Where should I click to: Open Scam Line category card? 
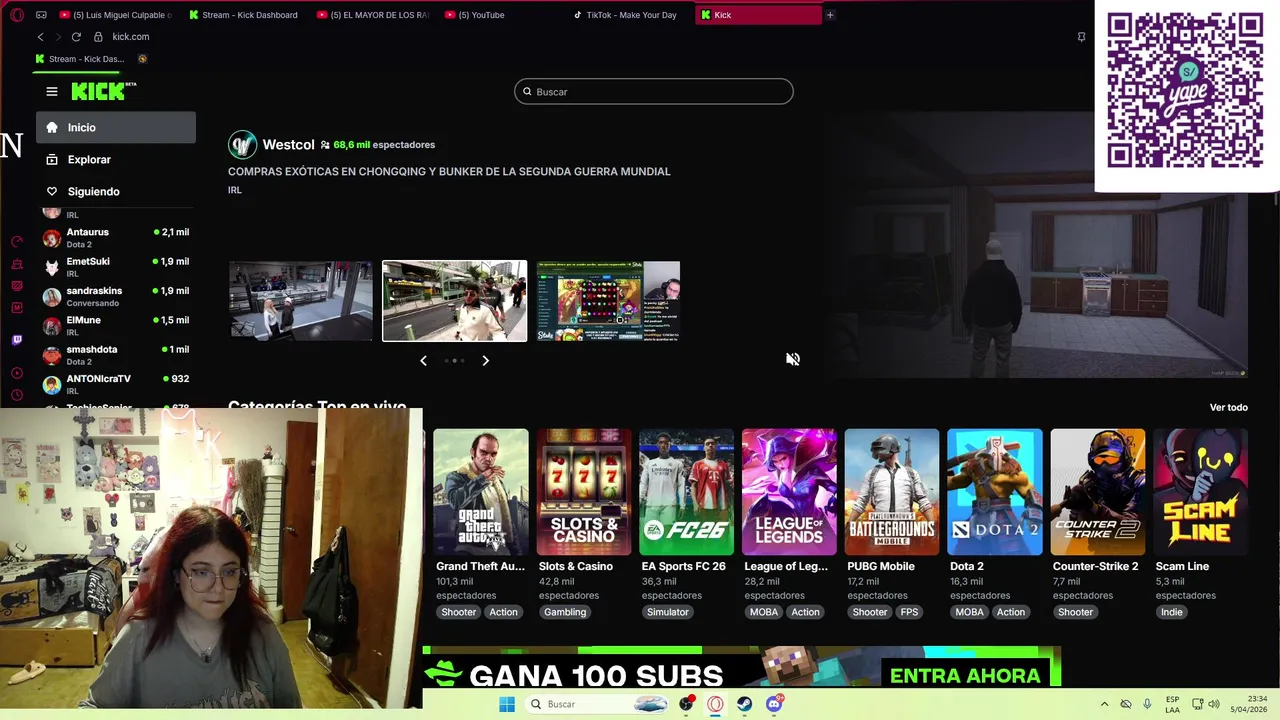click(x=1200, y=492)
